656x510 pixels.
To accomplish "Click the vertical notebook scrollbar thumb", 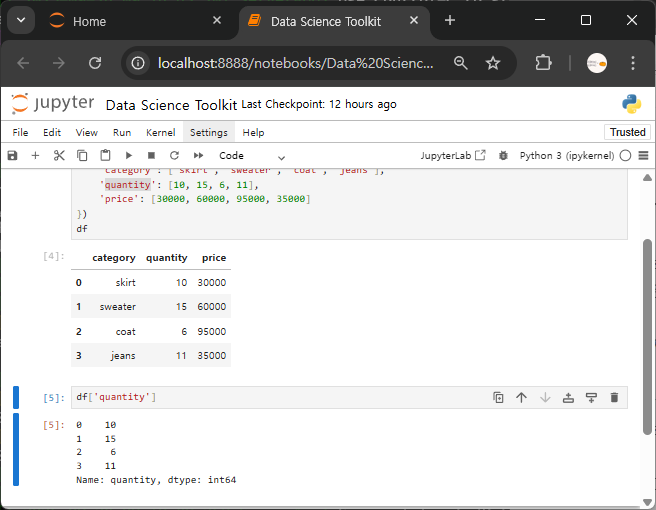I will 647,337.
